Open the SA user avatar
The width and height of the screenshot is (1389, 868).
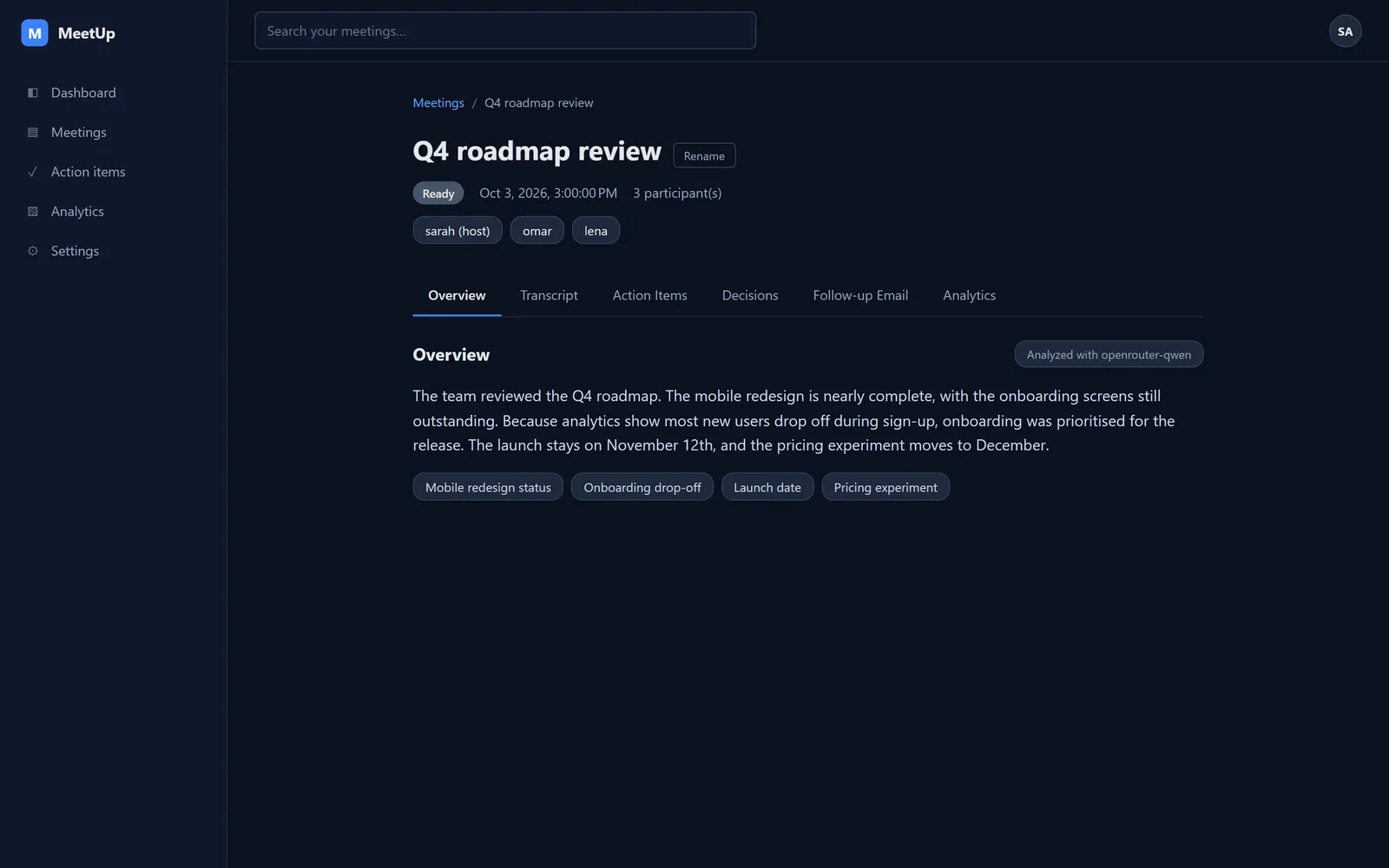pos(1345,31)
